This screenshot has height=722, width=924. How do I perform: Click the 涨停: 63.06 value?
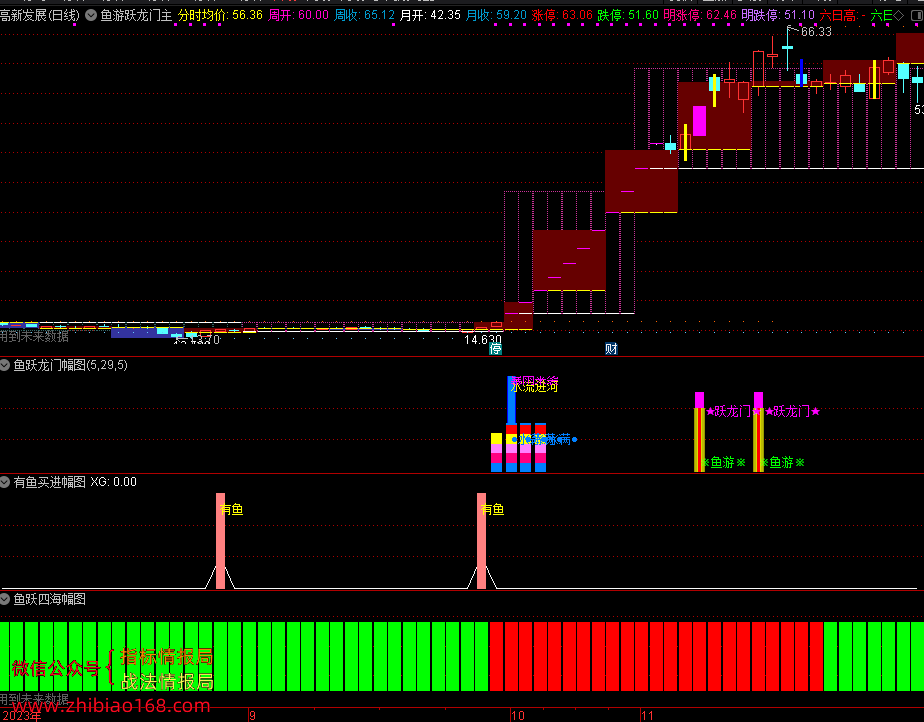coord(562,15)
